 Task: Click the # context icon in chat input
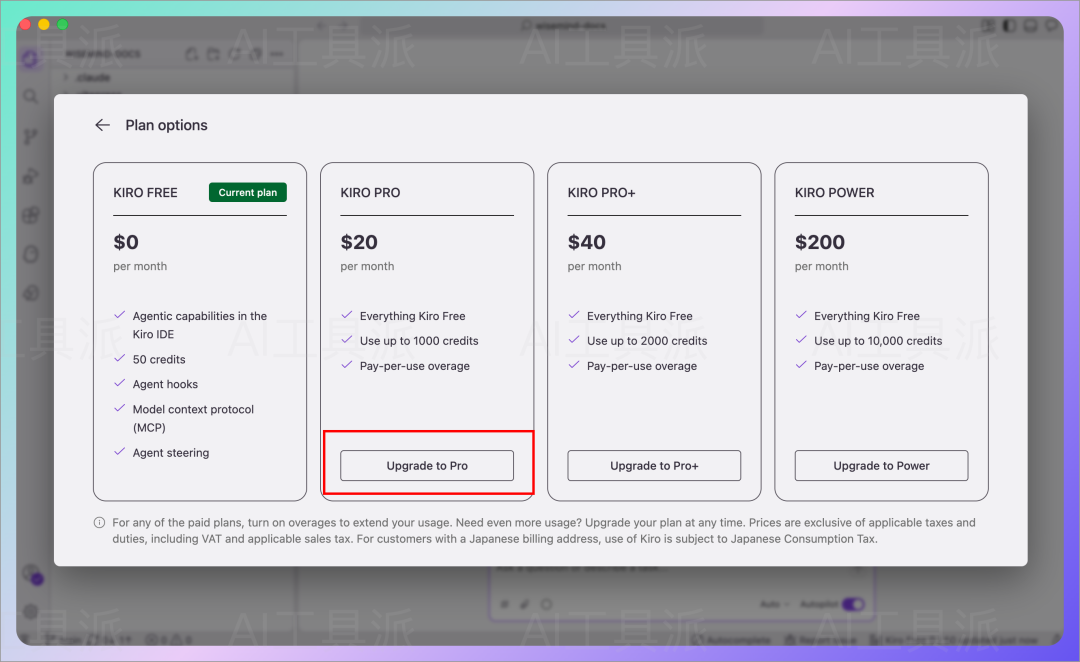click(x=504, y=604)
